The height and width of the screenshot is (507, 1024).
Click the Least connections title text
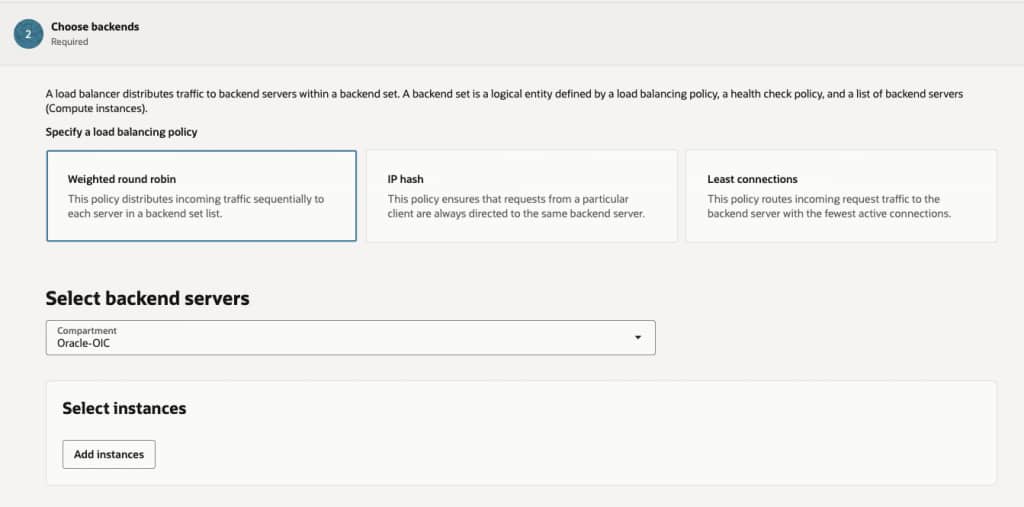pos(752,179)
